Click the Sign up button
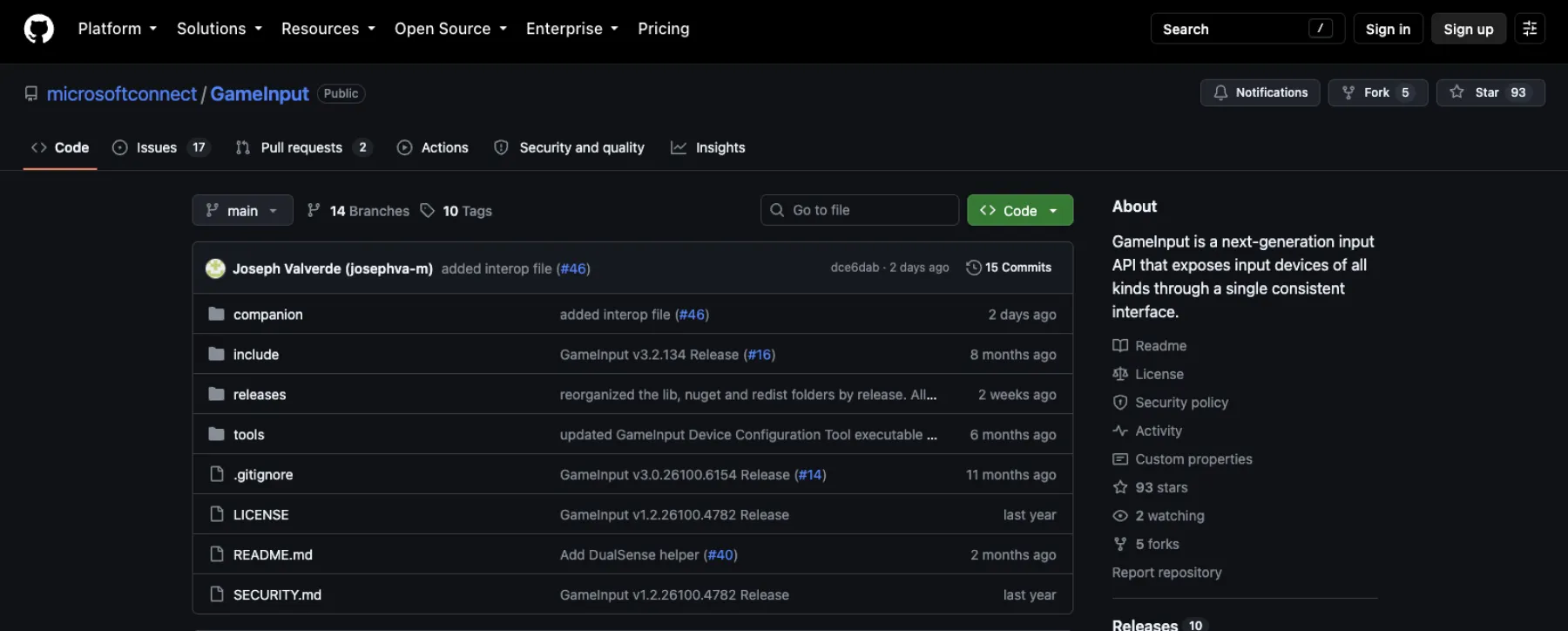This screenshot has width=1568, height=631. tap(1469, 29)
